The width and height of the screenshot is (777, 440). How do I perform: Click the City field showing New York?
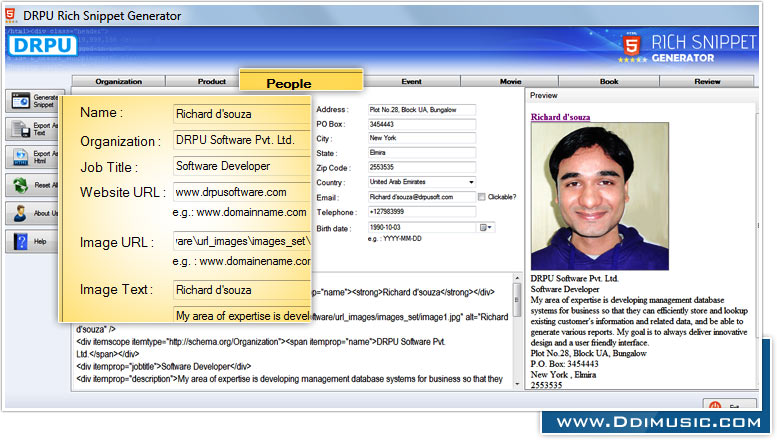click(x=422, y=138)
